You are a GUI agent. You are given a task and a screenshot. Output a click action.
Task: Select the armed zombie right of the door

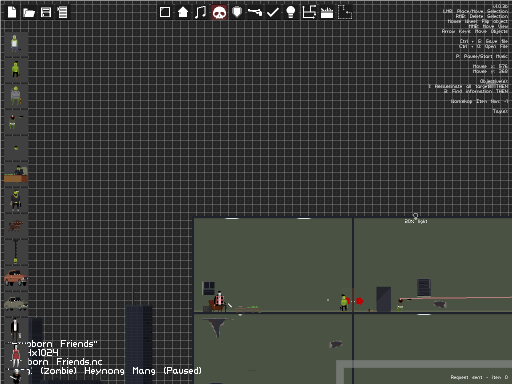(401, 305)
